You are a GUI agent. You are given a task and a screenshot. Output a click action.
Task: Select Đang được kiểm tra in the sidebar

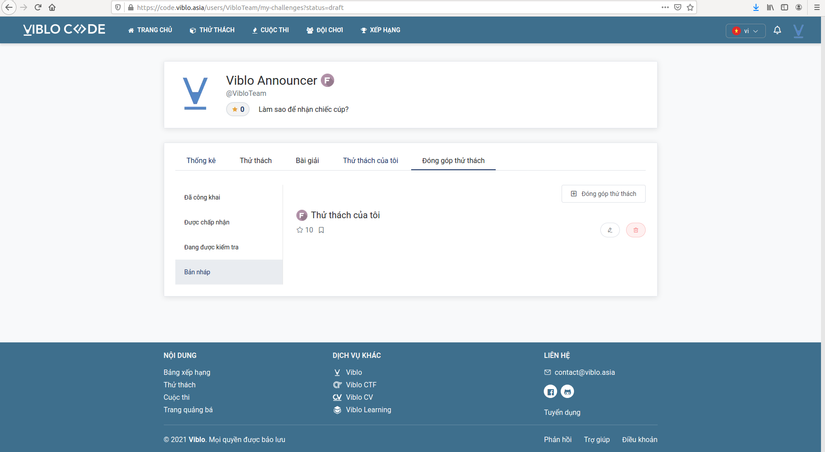pyautogui.click(x=229, y=247)
